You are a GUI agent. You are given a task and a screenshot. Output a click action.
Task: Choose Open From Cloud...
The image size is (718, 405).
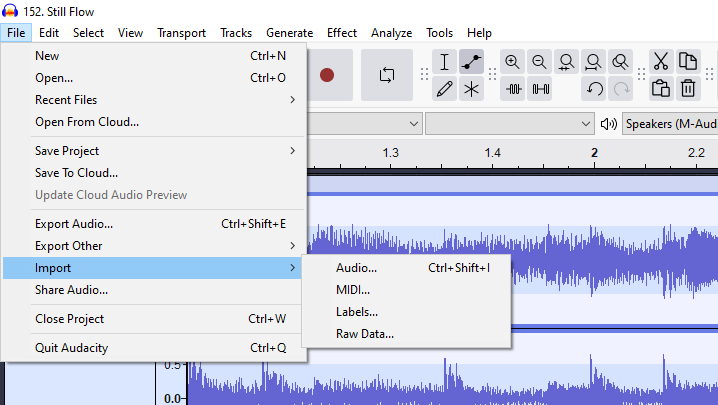pos(153,122)
